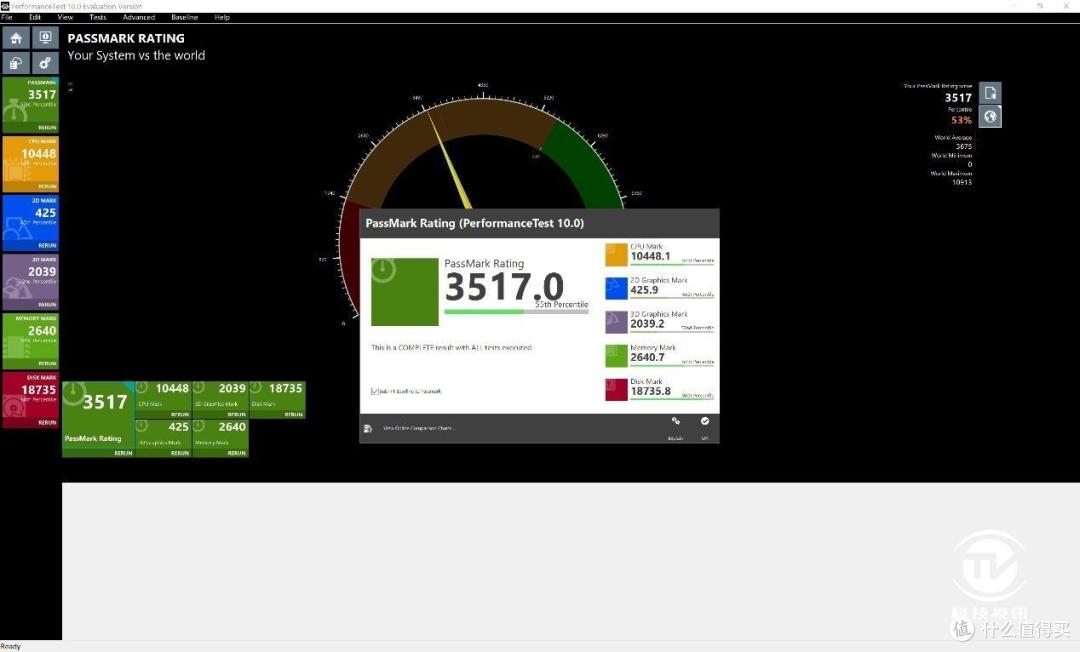Viewport: 1080px width, 652px height.
Task: Click RERUN under bottom PassMark Rating tile
Action: (x=123, y=453)
